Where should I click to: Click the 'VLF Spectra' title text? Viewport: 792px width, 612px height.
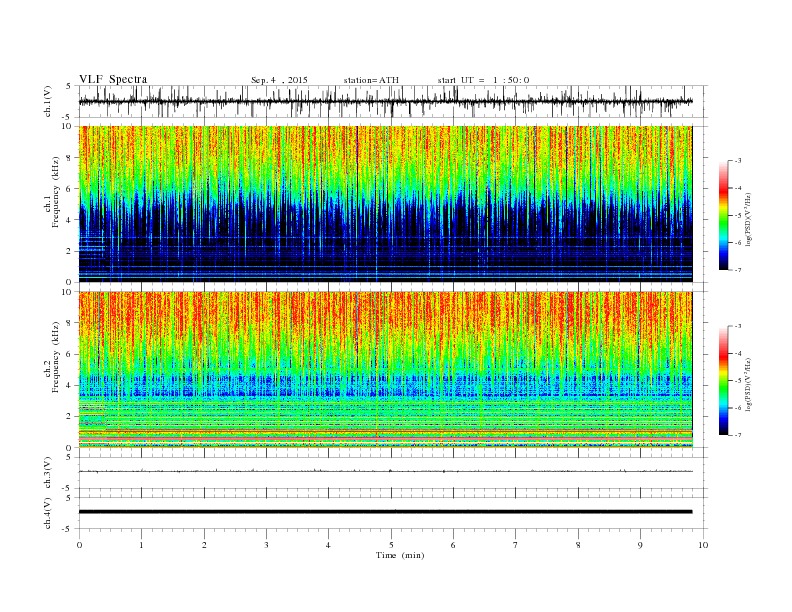click(113, 79)
